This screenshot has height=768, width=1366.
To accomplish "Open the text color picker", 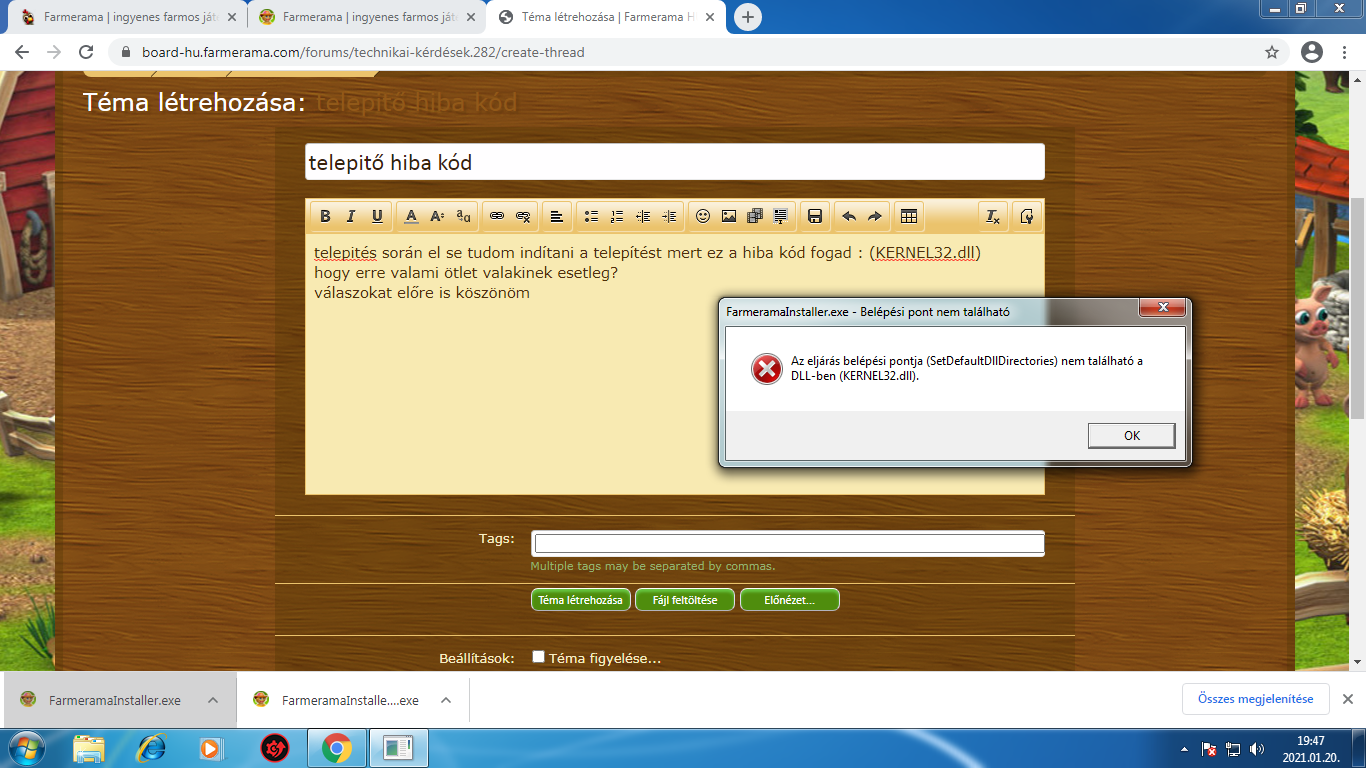I will 411,216.
